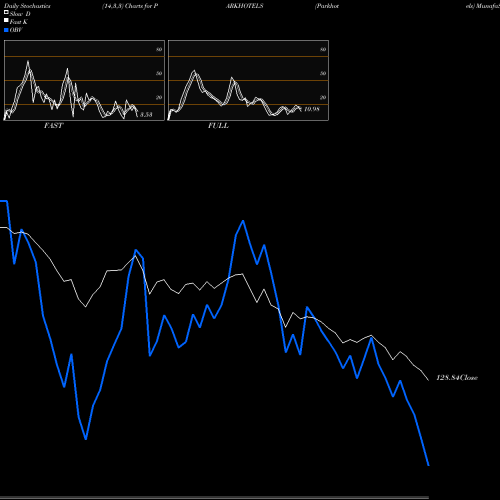Click the '(14,3,3) Charts for P' title text
The height and width of the screenshot is (500, 500).
click(x=130, y=6)
